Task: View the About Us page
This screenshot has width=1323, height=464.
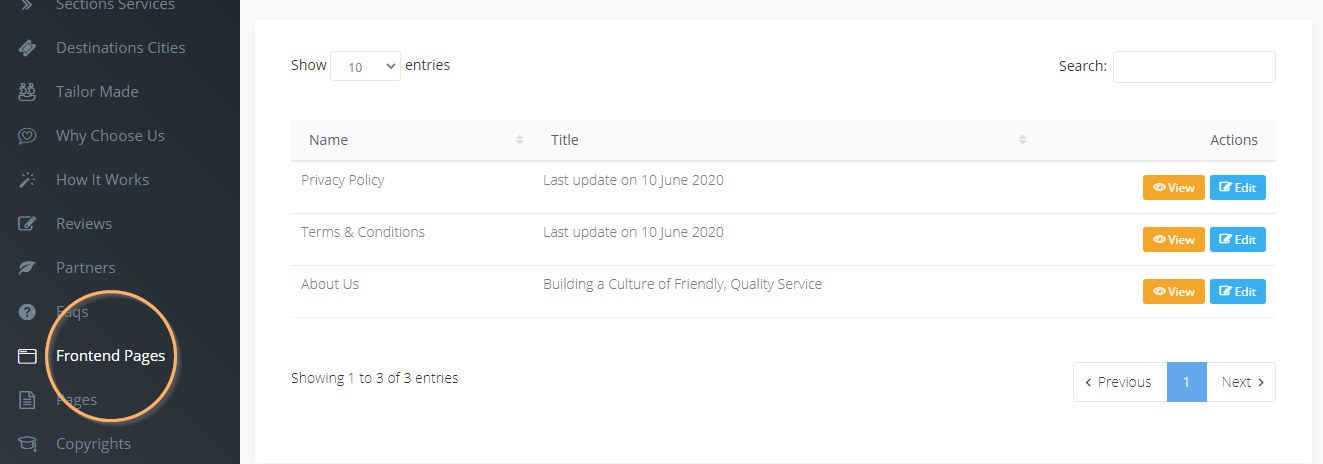Action: 1173,292
